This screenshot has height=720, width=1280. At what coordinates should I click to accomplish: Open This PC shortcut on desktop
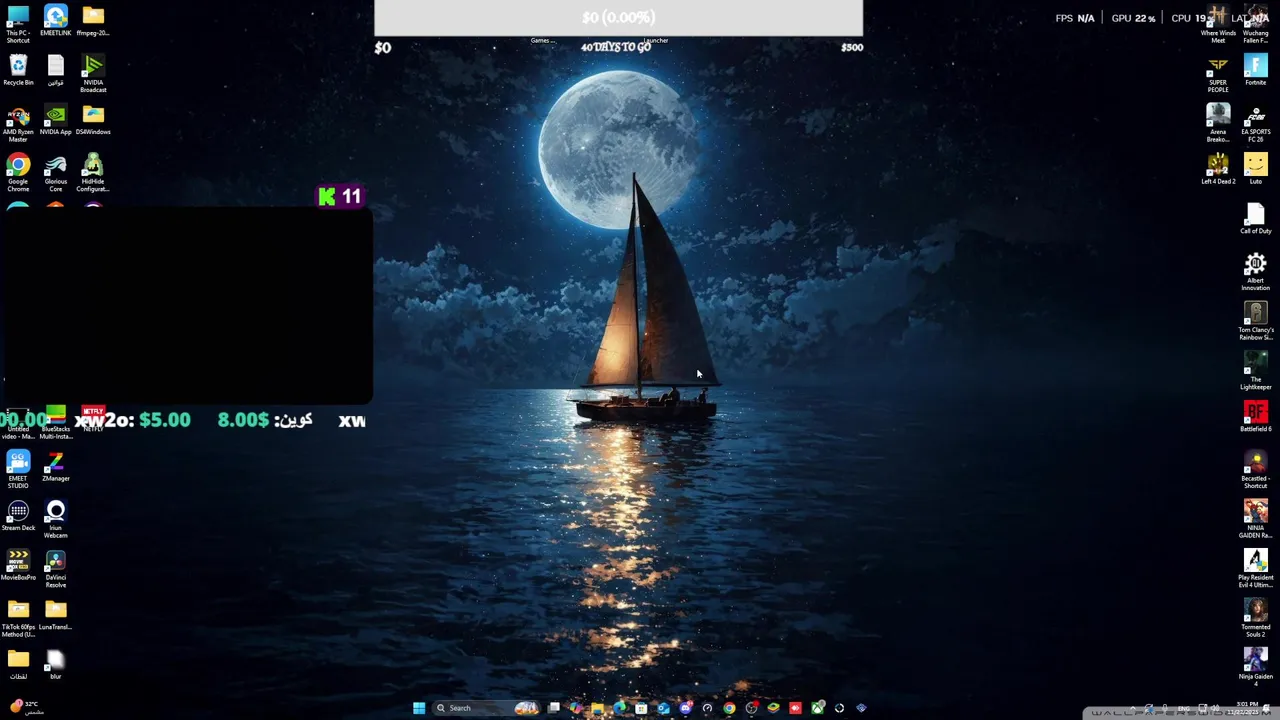[x=18, y=24]
